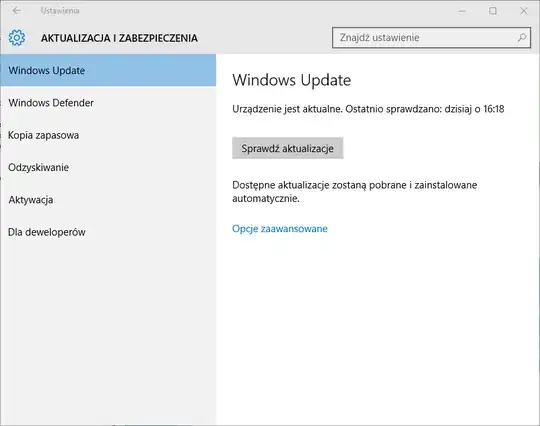Maximize the Ustawienia window

coord(493,11)
